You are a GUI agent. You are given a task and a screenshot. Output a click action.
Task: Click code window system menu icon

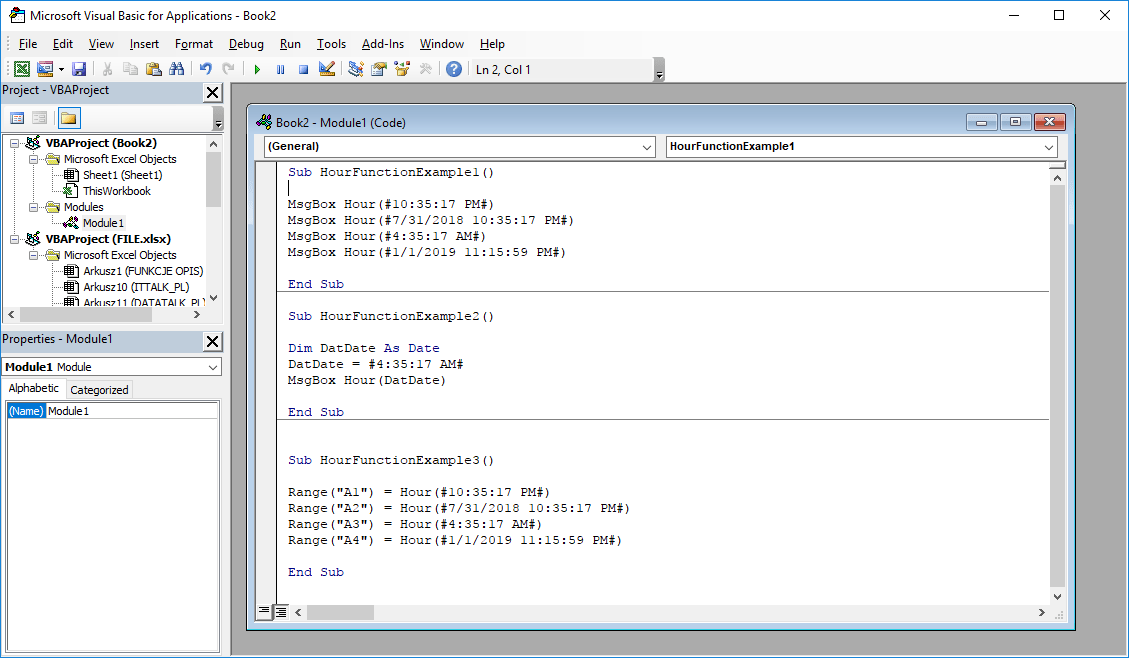pos(264,122)
